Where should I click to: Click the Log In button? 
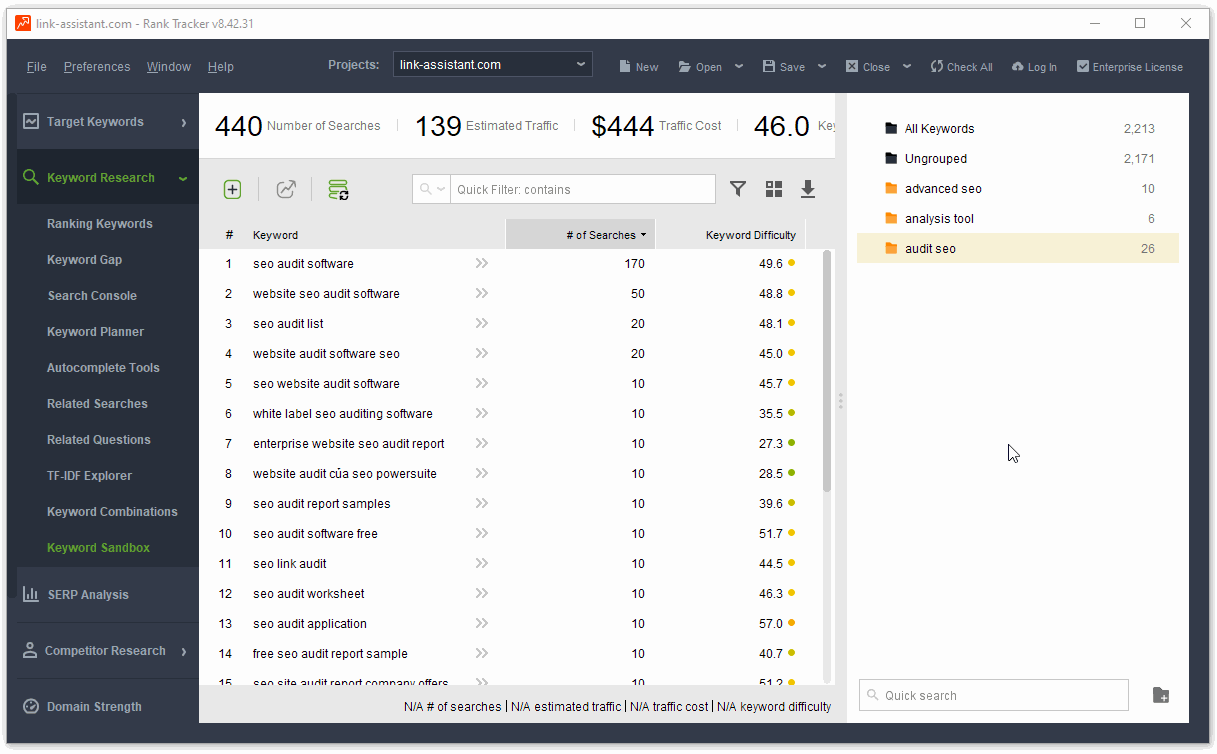click(x=1034, y=67)
